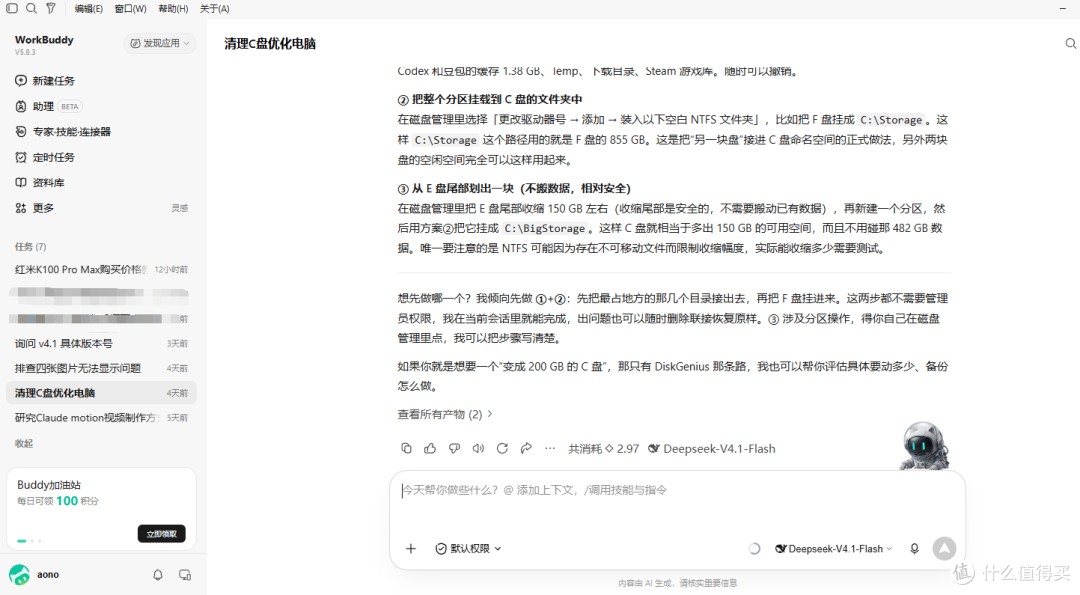Open the 资料库 library
Image resolution: width=1080 pixels, height=595 pixels.
pyautogui.click(x=40, y=182)
